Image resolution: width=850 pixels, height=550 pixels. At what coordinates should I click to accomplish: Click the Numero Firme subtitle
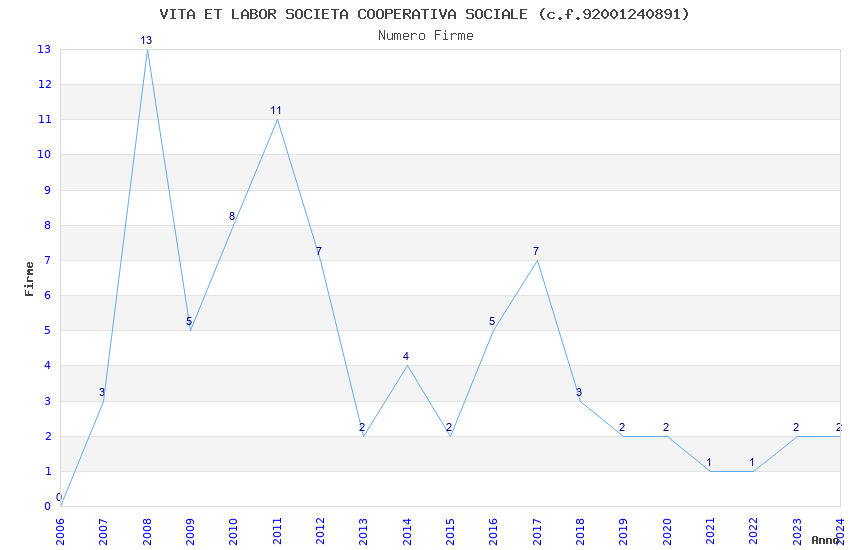click(x=426, y=36)
